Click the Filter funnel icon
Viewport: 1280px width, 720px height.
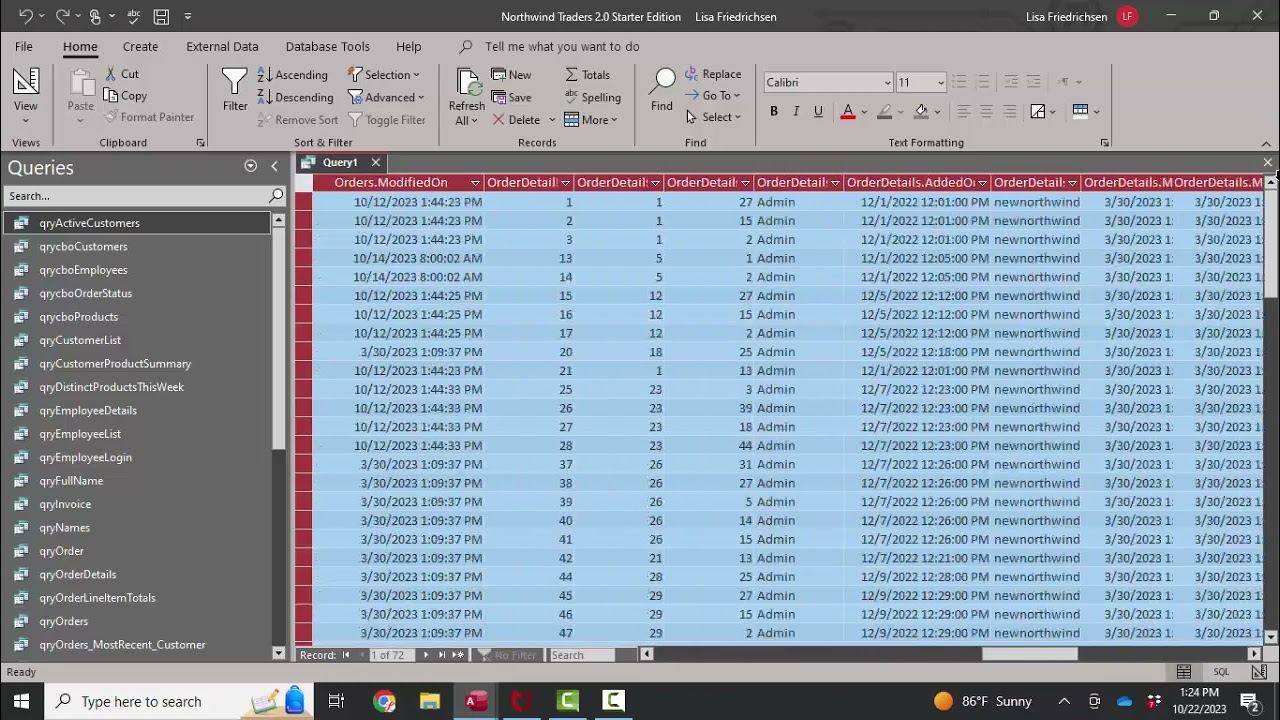235,82
